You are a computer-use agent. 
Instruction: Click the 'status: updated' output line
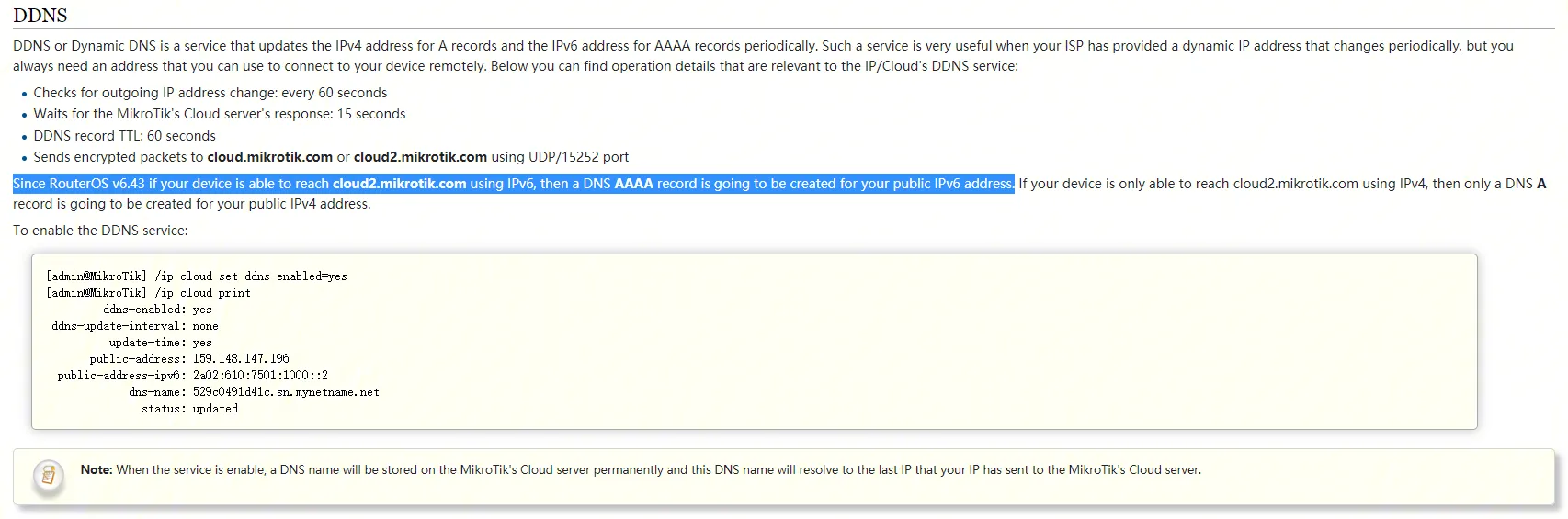coord(189,409)
